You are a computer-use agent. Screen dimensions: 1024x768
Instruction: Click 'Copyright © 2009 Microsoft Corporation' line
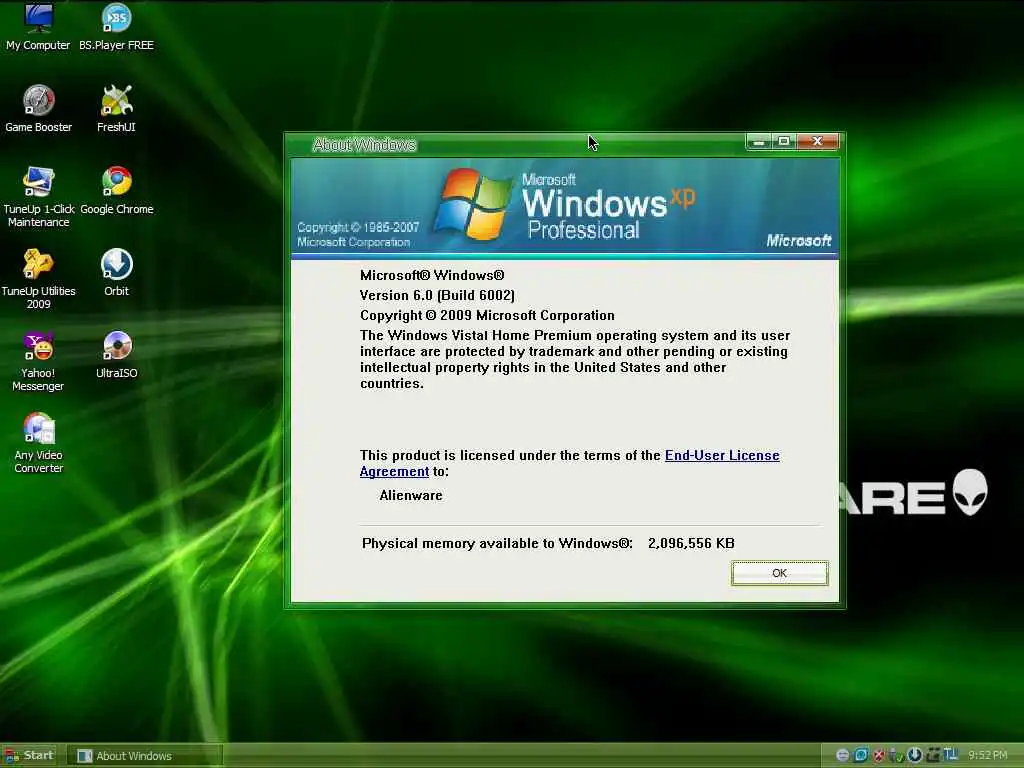click(x=487, y=315)
